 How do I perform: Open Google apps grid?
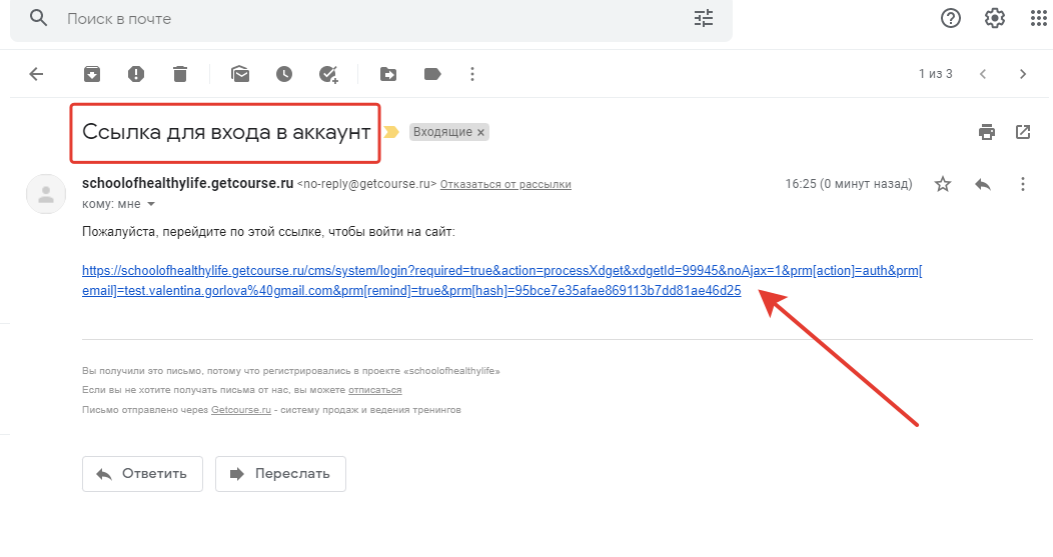[1039, 18]
